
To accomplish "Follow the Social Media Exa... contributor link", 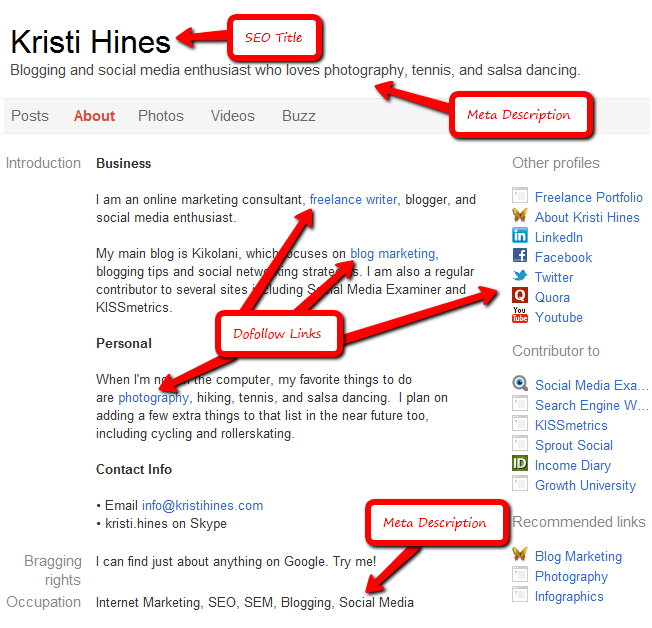I will click(x=591, y=385).
